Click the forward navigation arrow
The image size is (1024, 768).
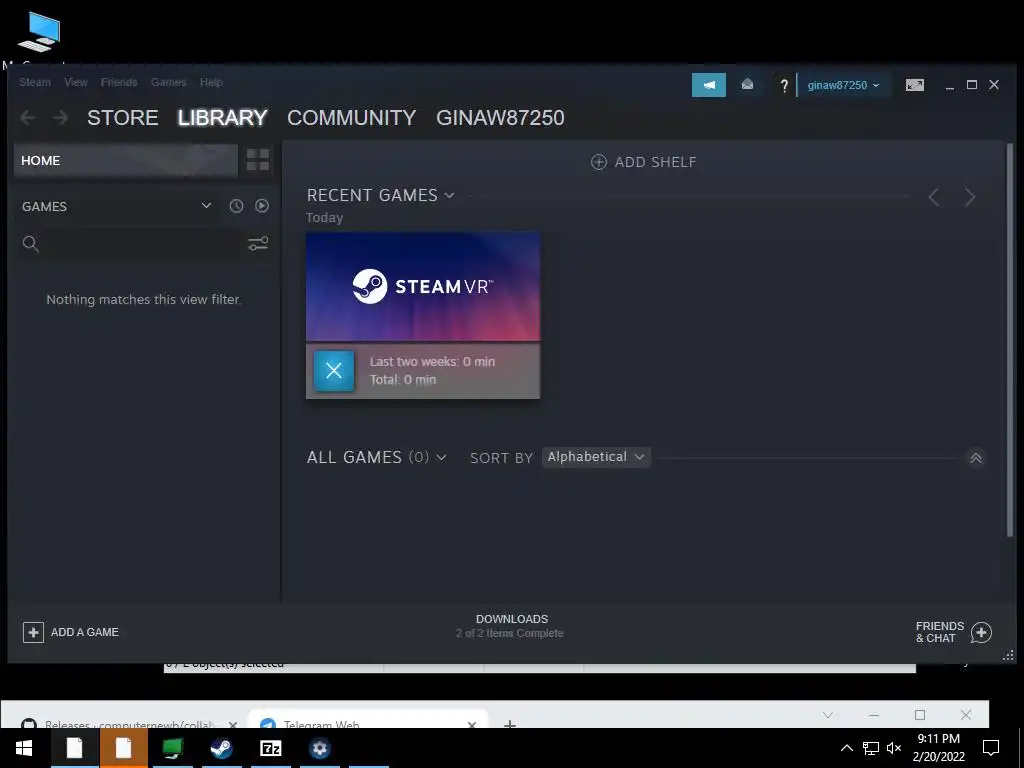[60, 118]
